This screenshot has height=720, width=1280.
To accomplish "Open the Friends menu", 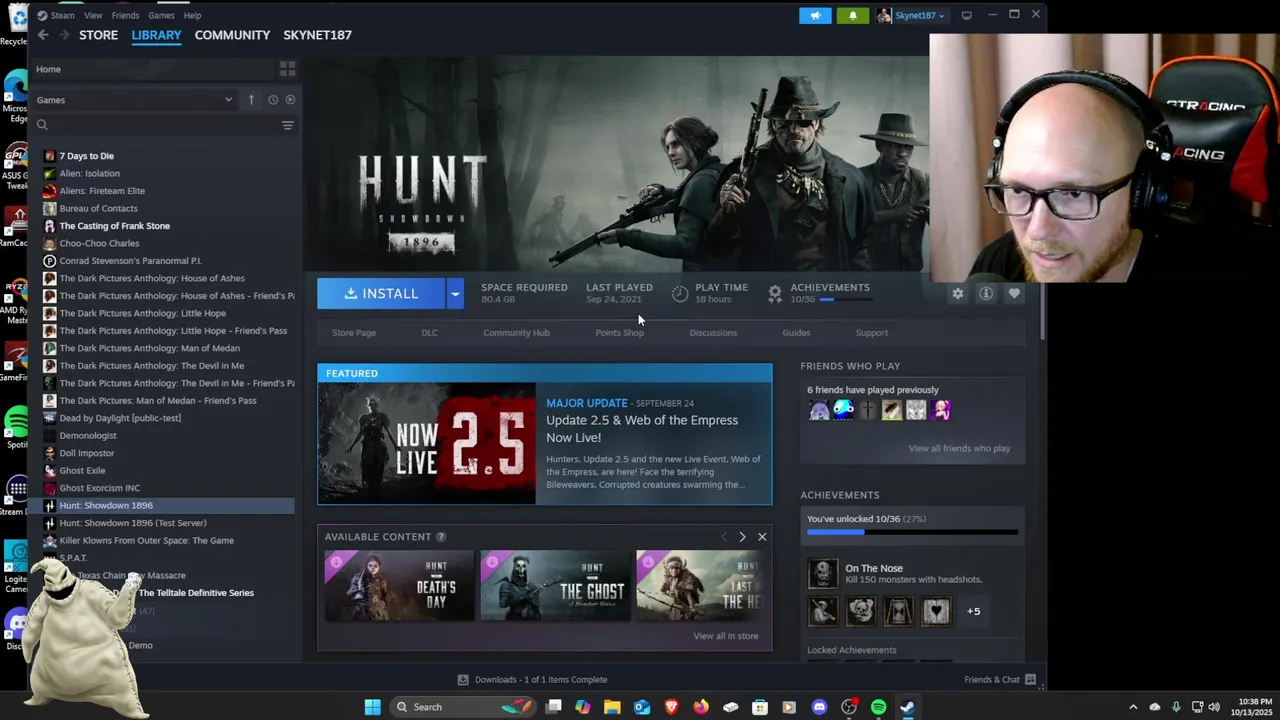I will tap(125, 15).
